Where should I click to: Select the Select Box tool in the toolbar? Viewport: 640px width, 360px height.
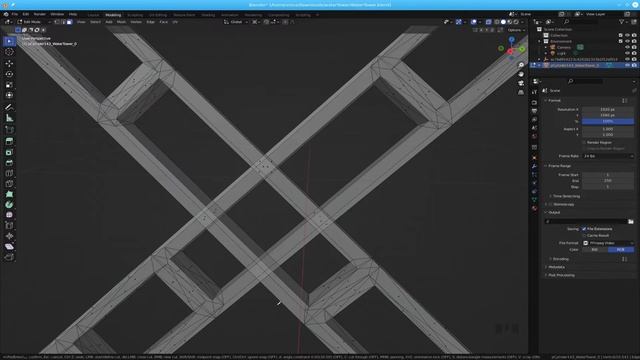[9, 41]
